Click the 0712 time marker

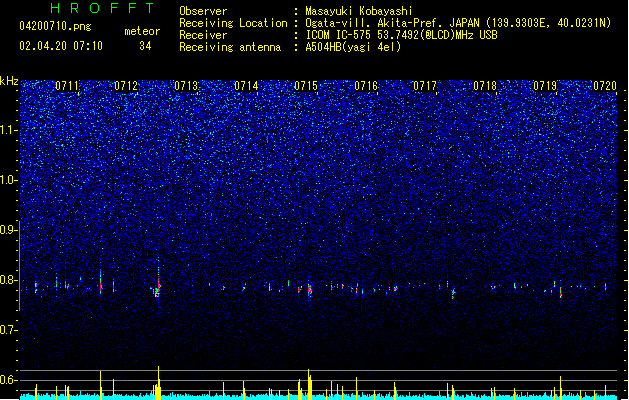[x=126, y=86]
